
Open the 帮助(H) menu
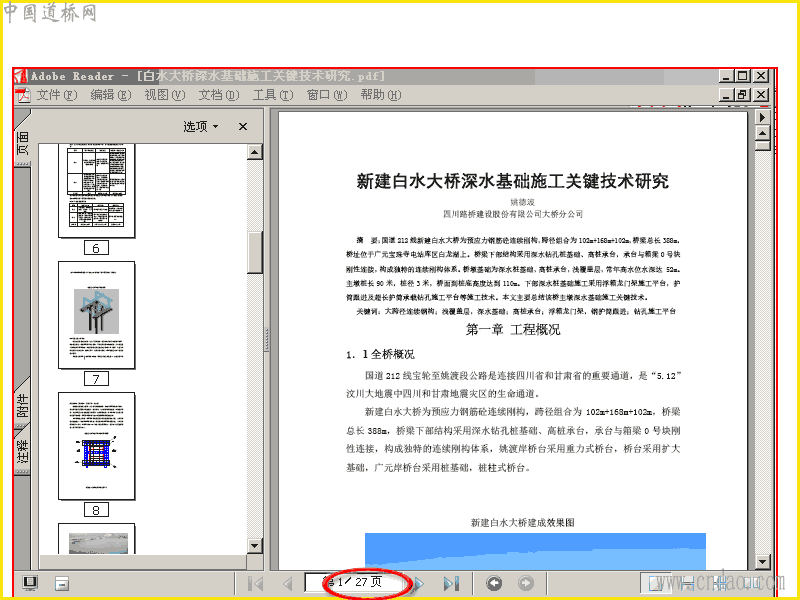click(x=381, y=95)
